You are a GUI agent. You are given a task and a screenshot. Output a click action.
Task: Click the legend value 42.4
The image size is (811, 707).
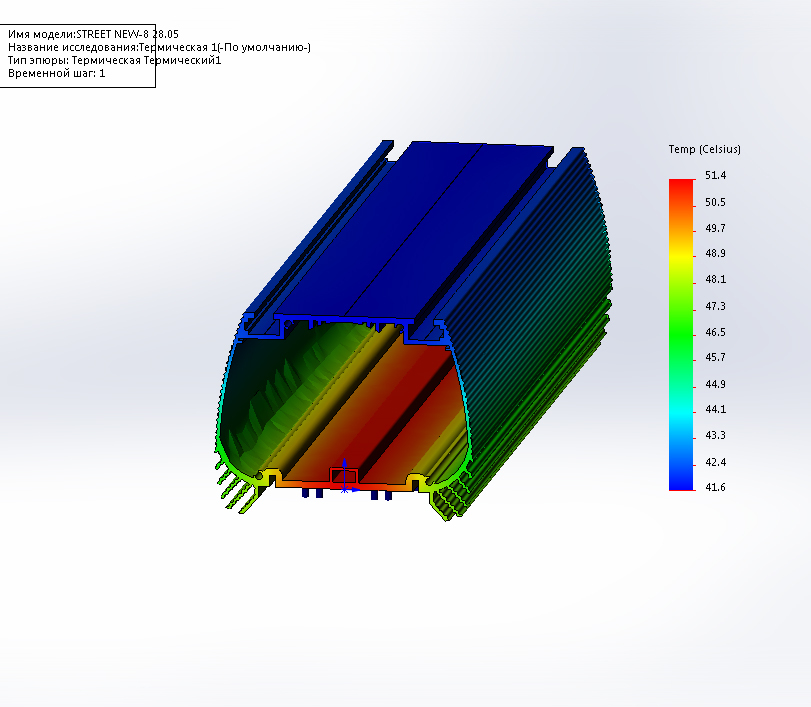click(x=715, y=462)
